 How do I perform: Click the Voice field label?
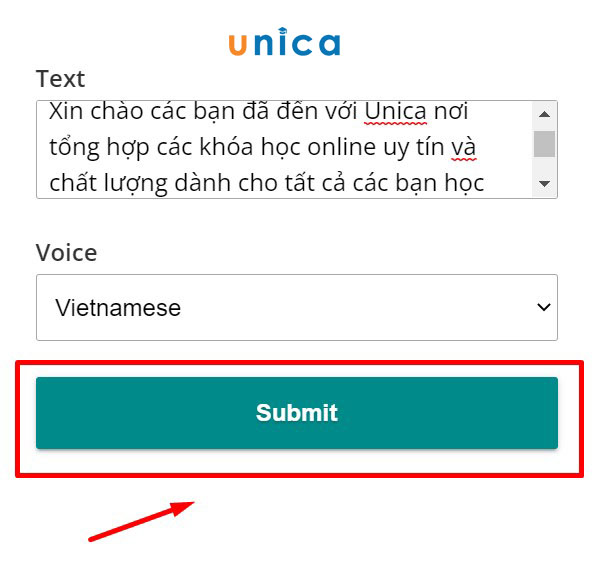(67, 253)
